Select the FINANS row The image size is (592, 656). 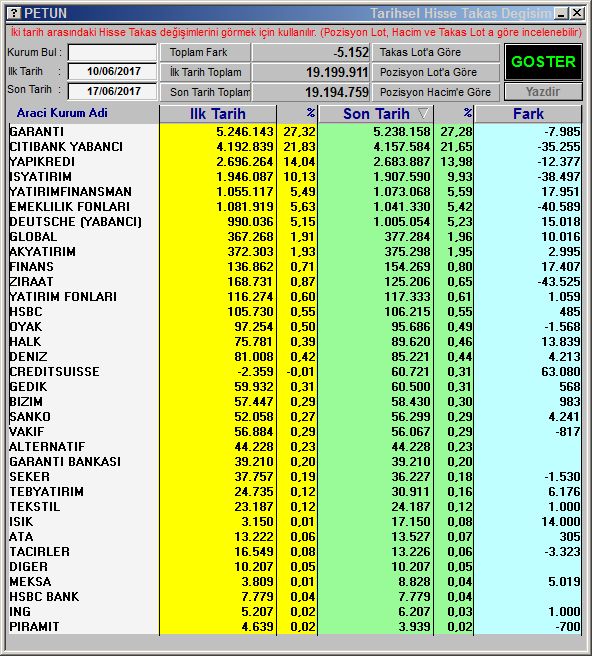click(x=295, y=267)
